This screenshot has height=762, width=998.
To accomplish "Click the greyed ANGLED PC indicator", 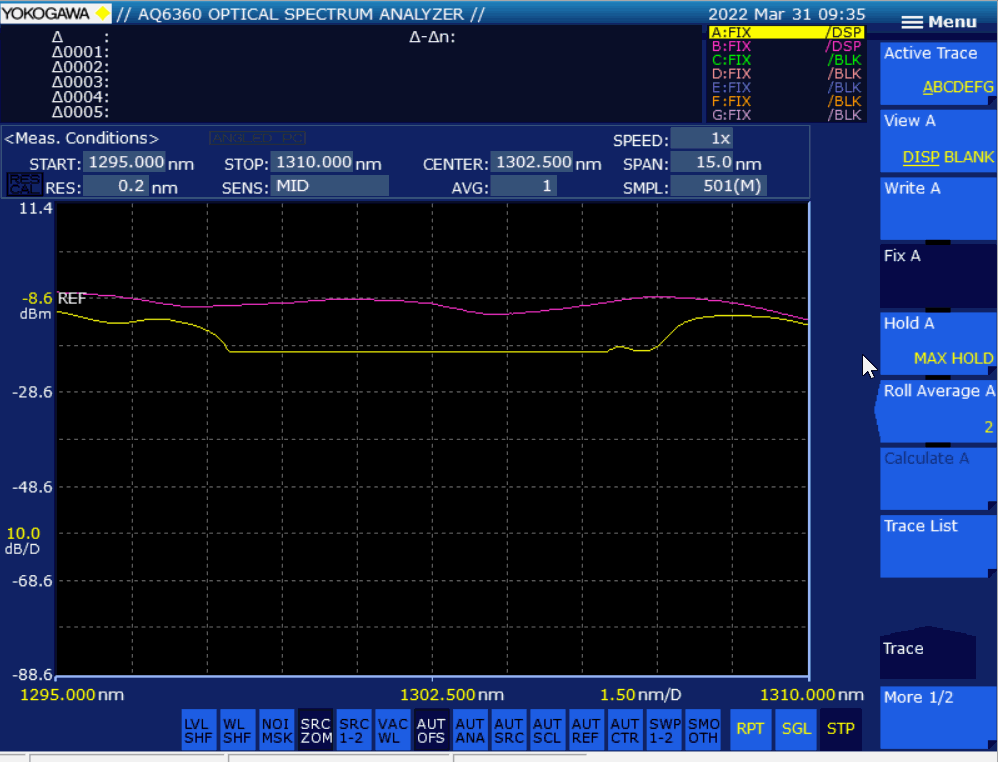I will (x=258, y=138).
